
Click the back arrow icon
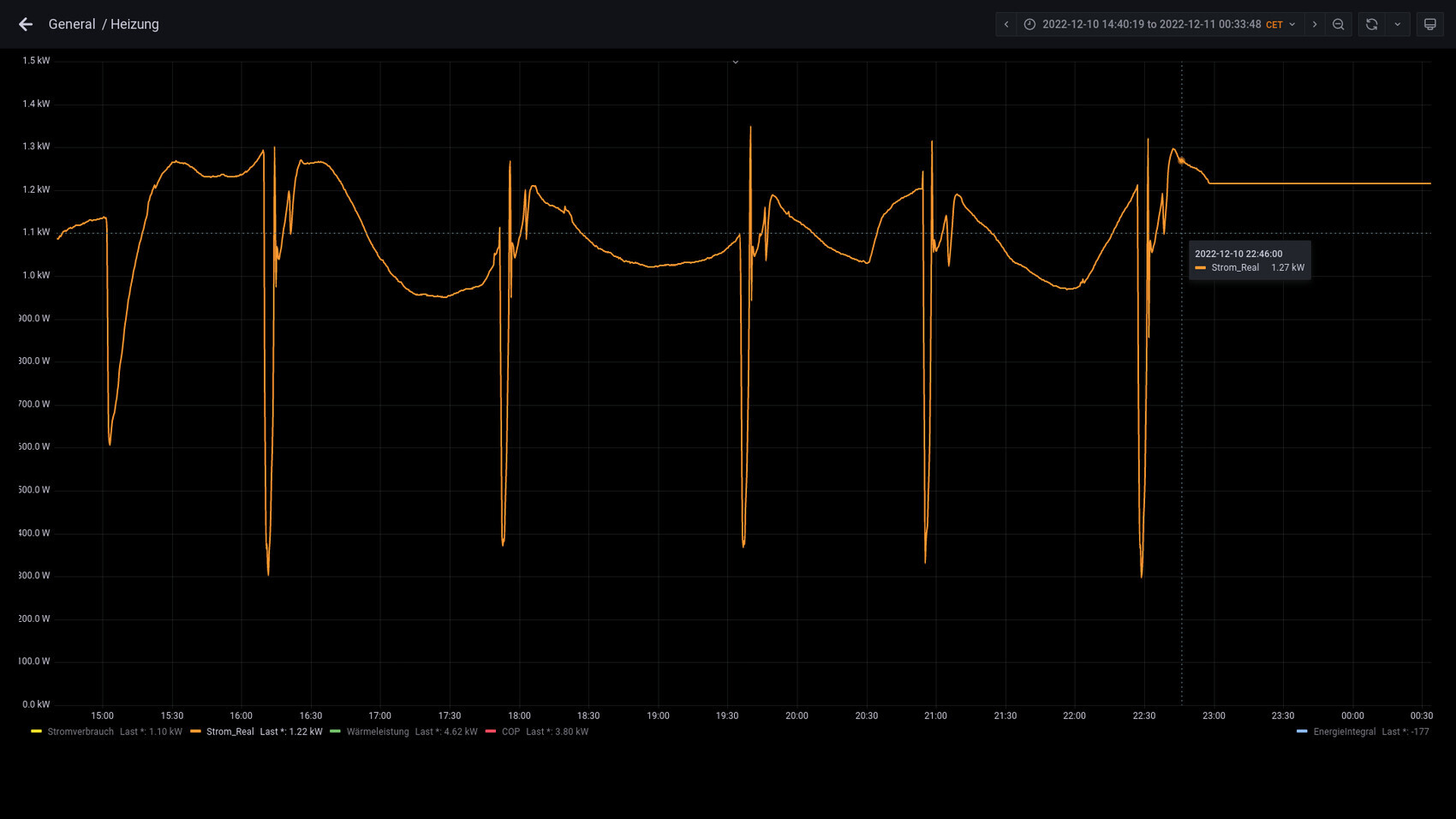coord(26,24)
